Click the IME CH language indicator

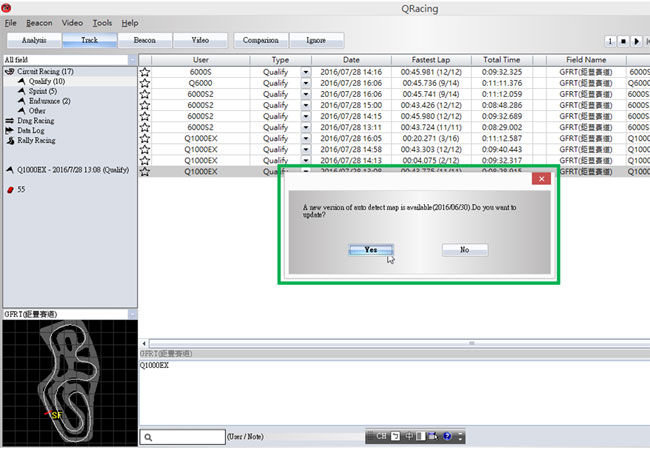[381, 436]
